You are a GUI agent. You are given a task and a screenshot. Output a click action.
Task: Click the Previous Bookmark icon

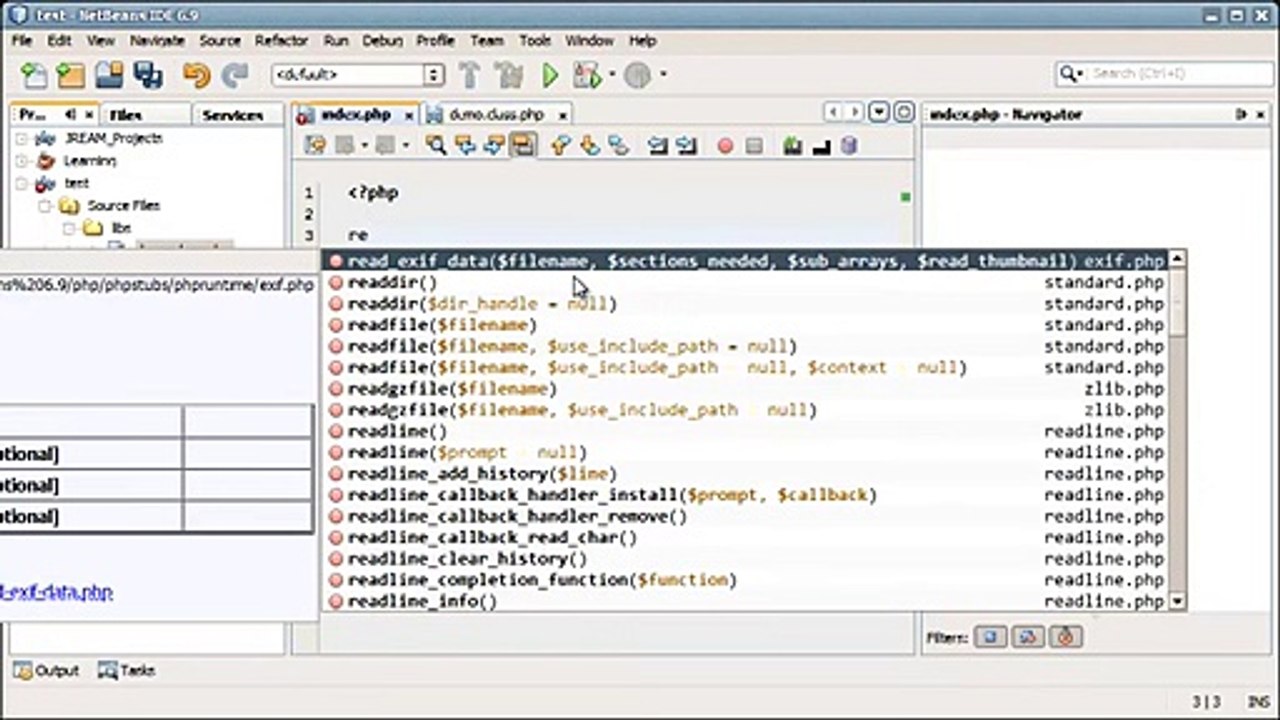560,146
